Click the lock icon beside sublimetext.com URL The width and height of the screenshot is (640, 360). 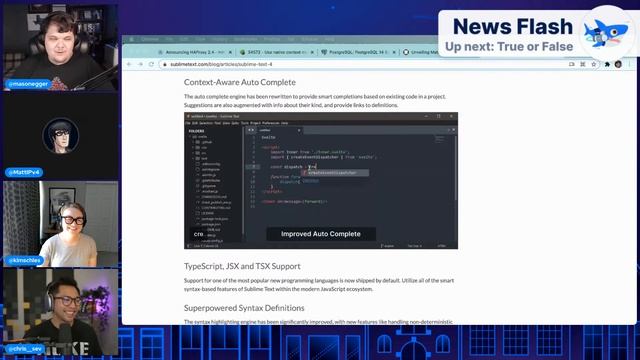pos(165,64)
